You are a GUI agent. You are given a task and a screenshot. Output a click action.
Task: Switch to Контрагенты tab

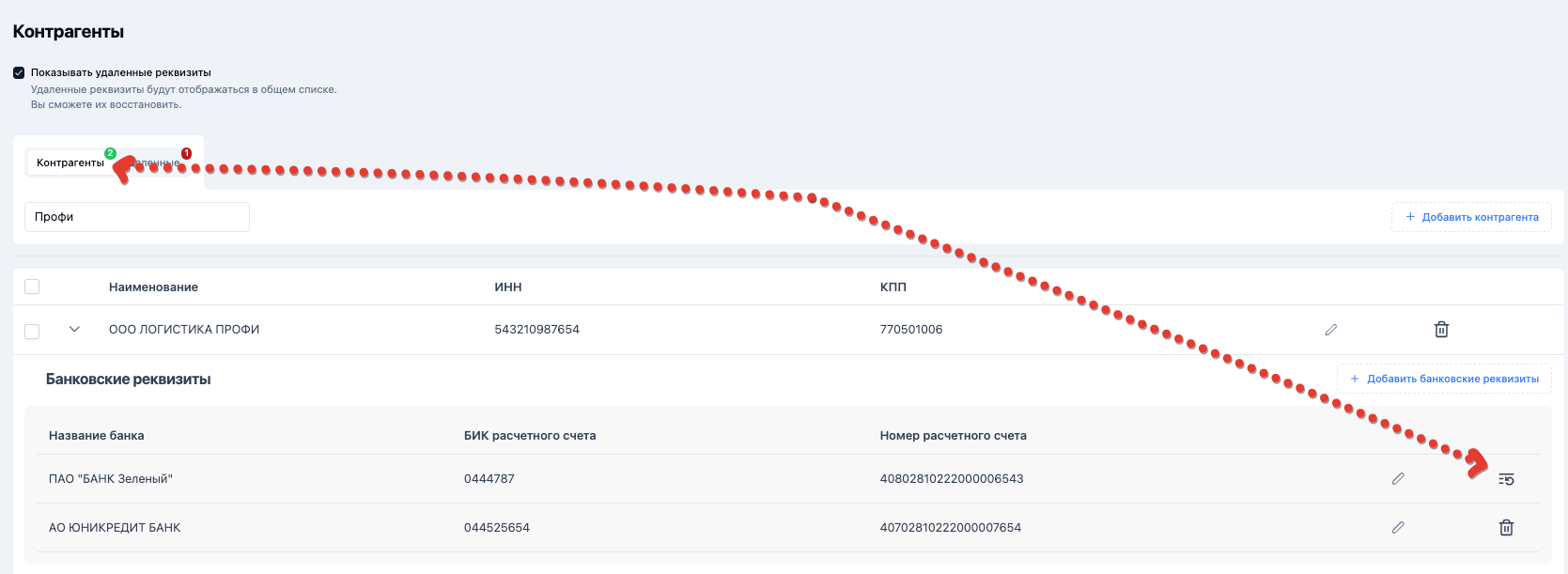[x=70, y=163]
